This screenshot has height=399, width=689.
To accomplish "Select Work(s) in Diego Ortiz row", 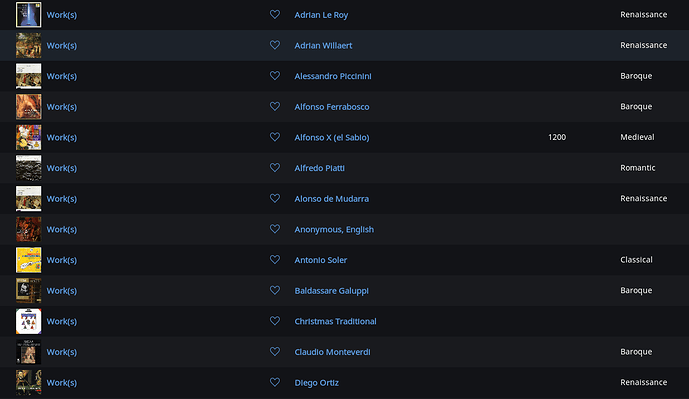I will pos(62,383).
